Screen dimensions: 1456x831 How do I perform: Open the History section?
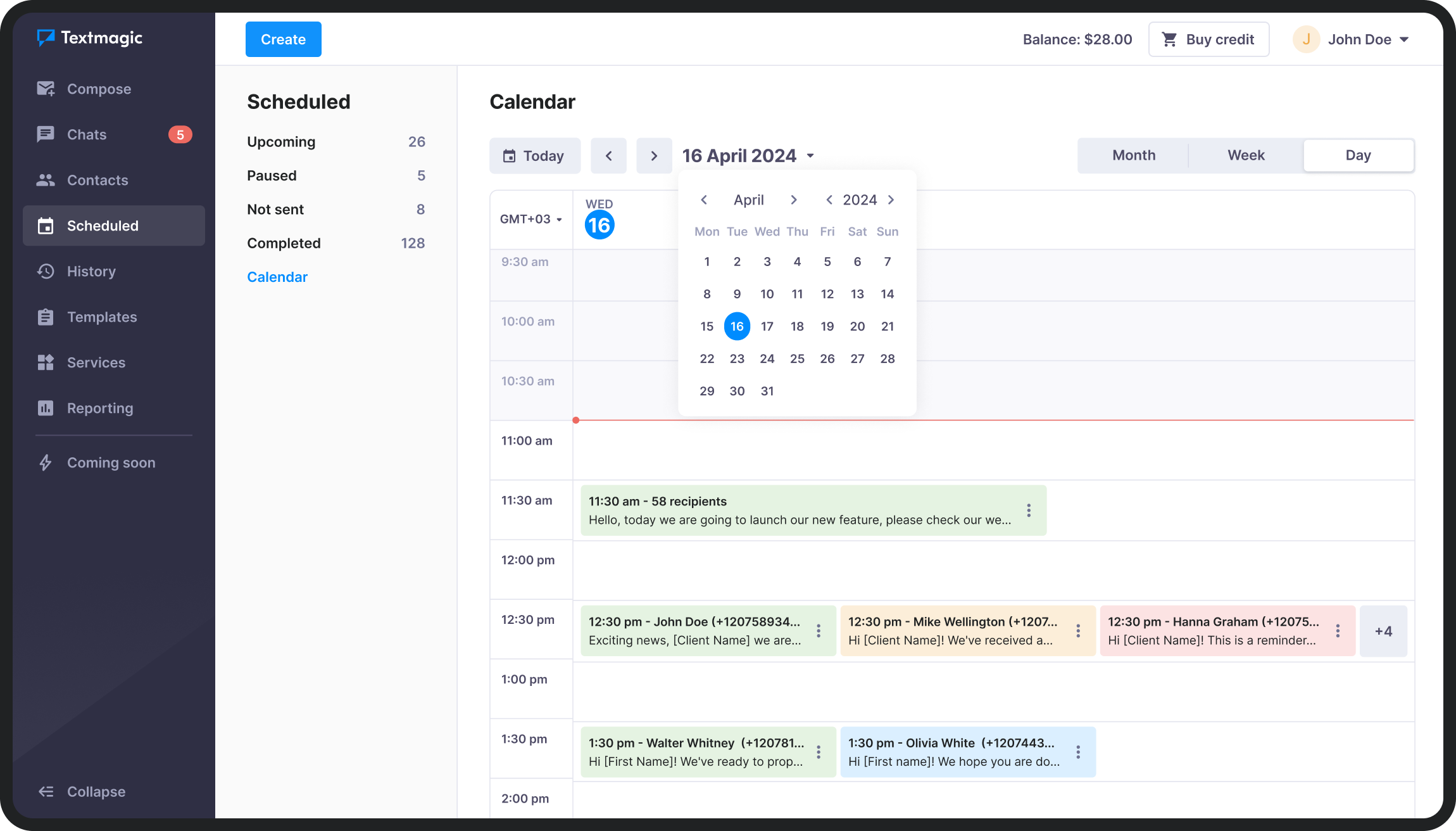pos(92,271)
